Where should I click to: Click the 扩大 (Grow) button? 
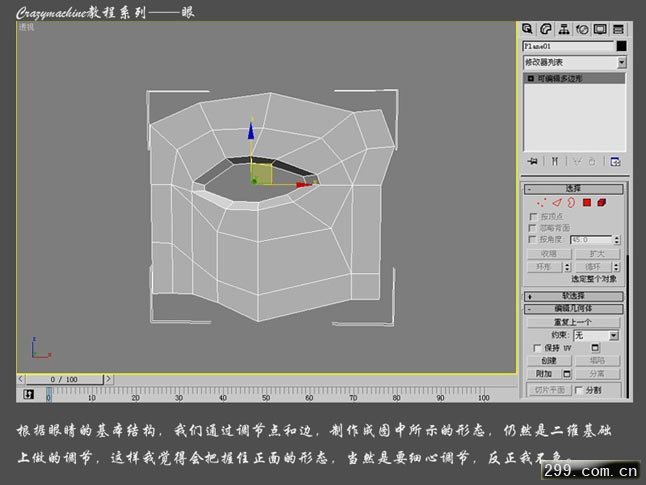pyautogui.click(x=597, y=254)
